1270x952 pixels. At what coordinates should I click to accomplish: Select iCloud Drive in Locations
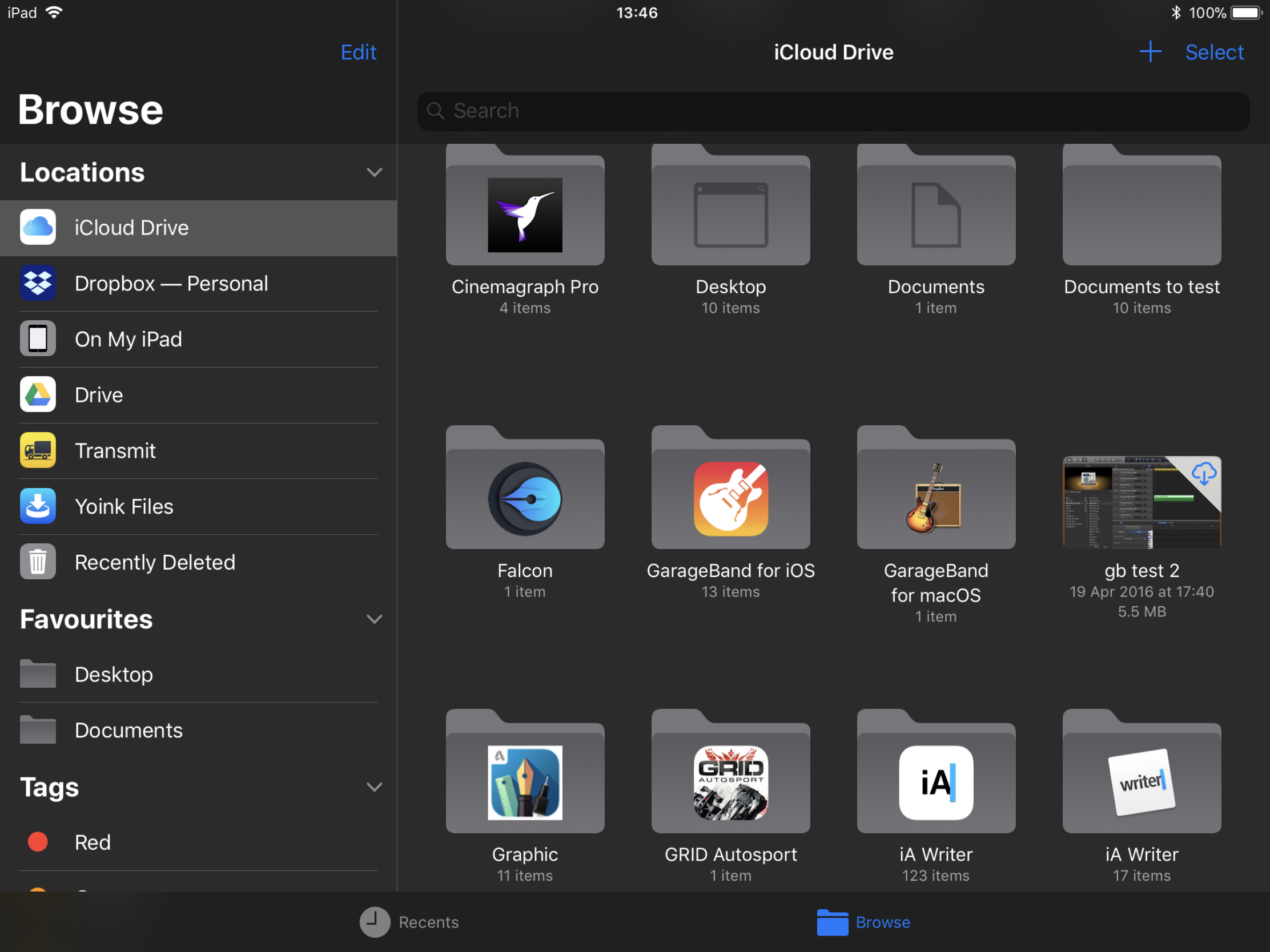(x=198, y=228)
